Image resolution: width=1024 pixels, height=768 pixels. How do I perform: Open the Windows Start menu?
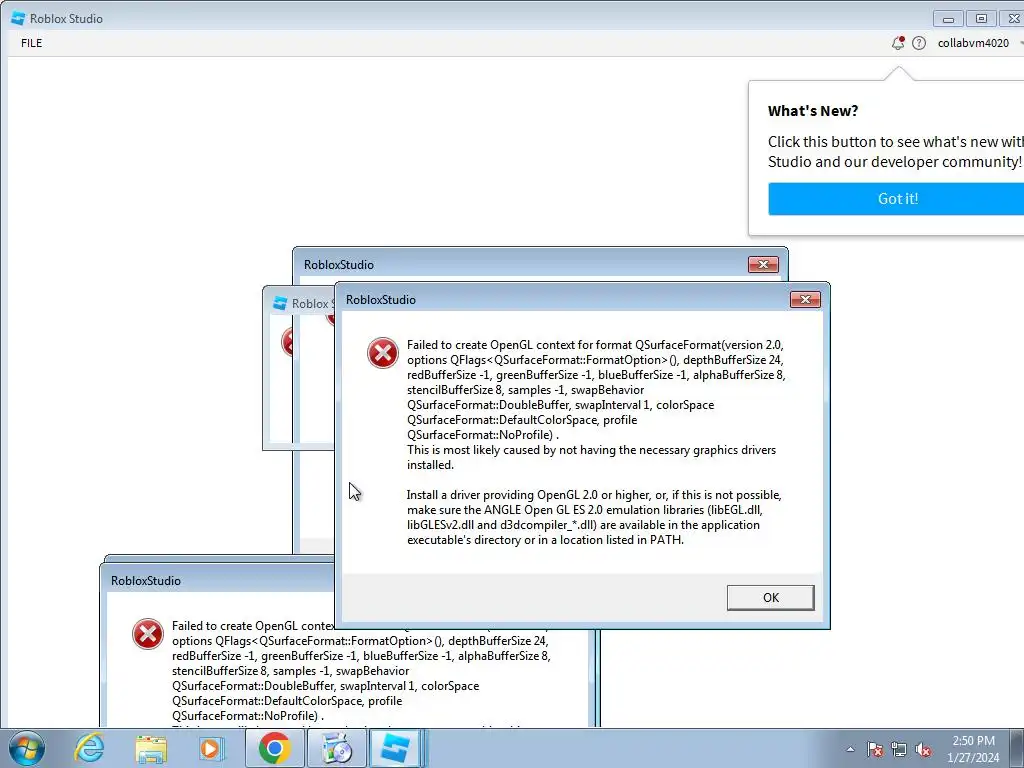27,748
